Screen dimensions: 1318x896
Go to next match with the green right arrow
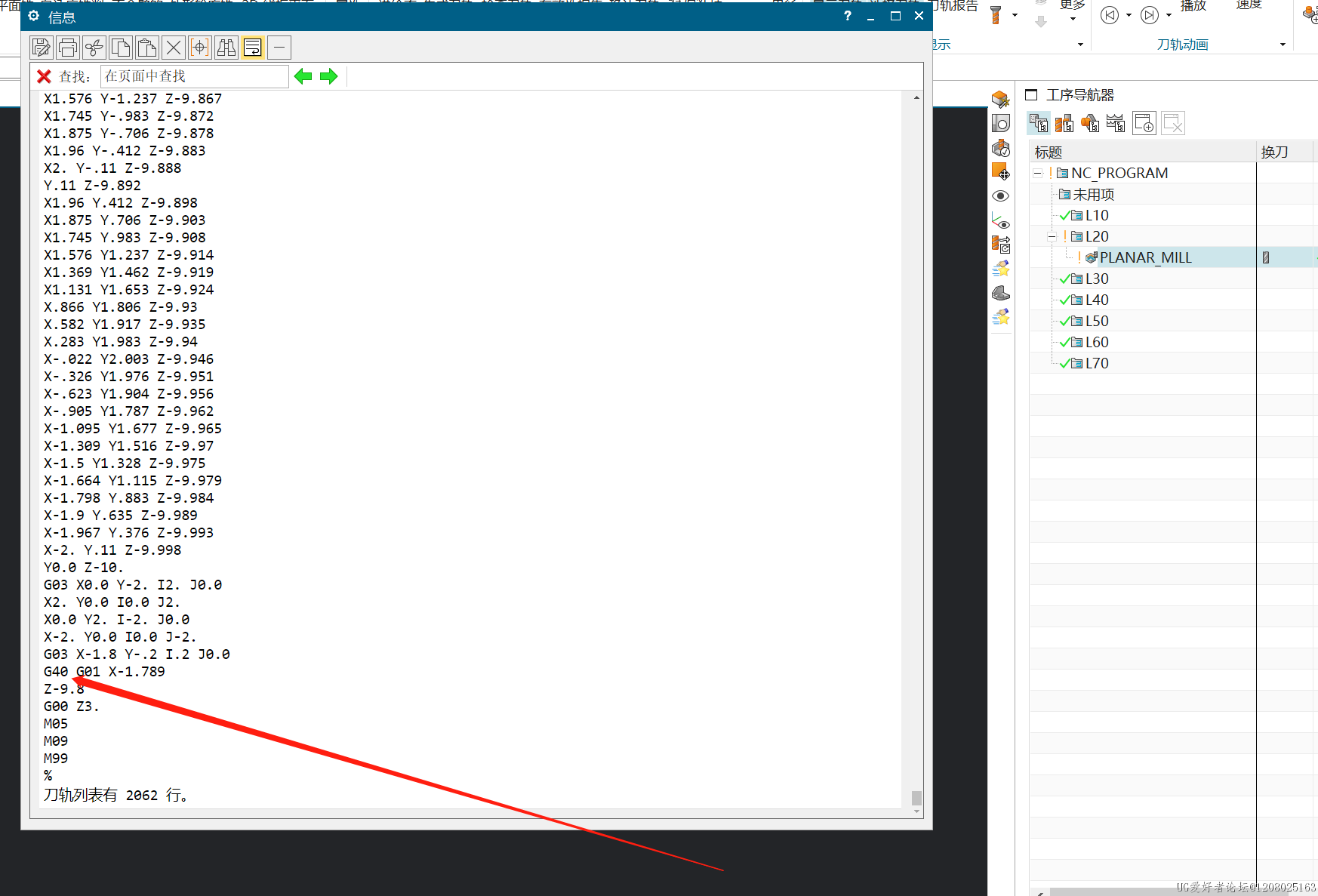tap(329, 76)
